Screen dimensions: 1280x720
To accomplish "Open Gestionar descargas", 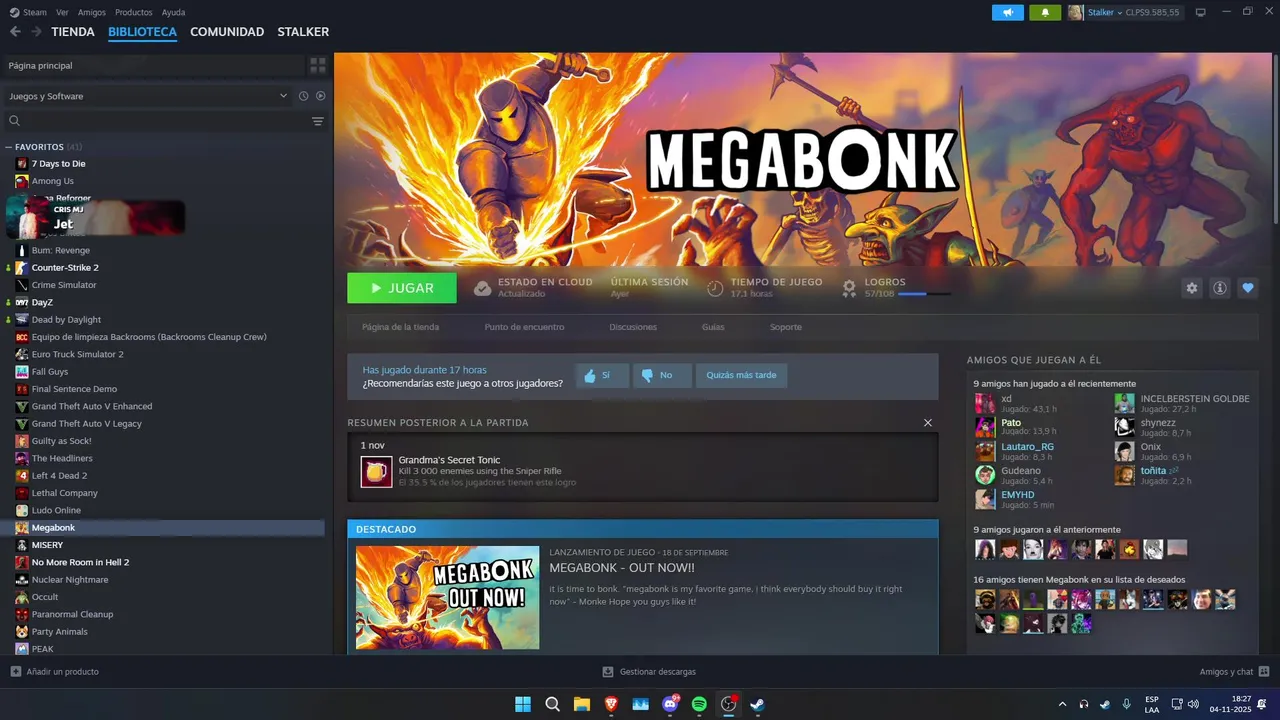I will click(649, 672).
